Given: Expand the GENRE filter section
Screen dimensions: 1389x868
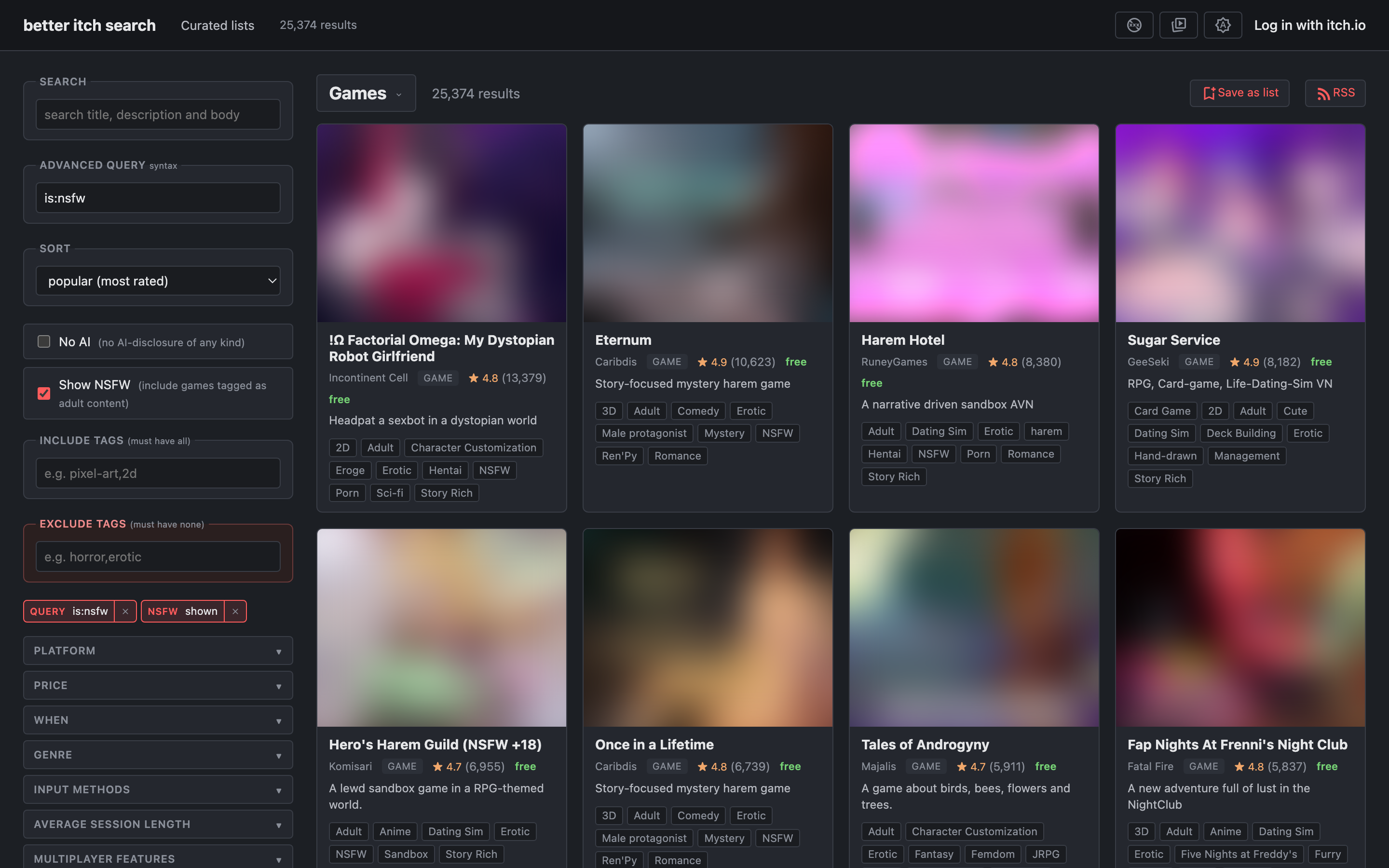Looking at the screenshot, I should coord(158,755).
